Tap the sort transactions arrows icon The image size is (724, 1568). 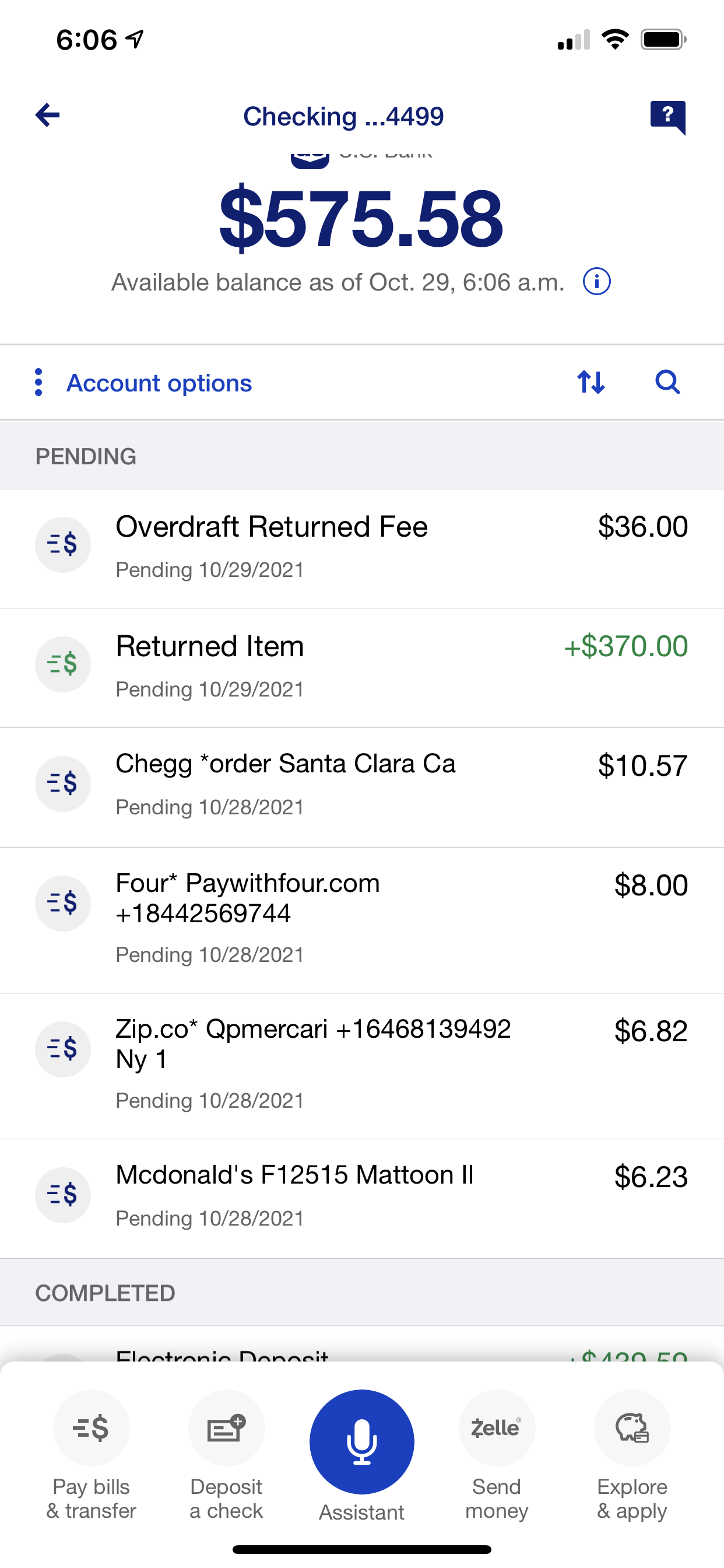(x=591, y=382)
